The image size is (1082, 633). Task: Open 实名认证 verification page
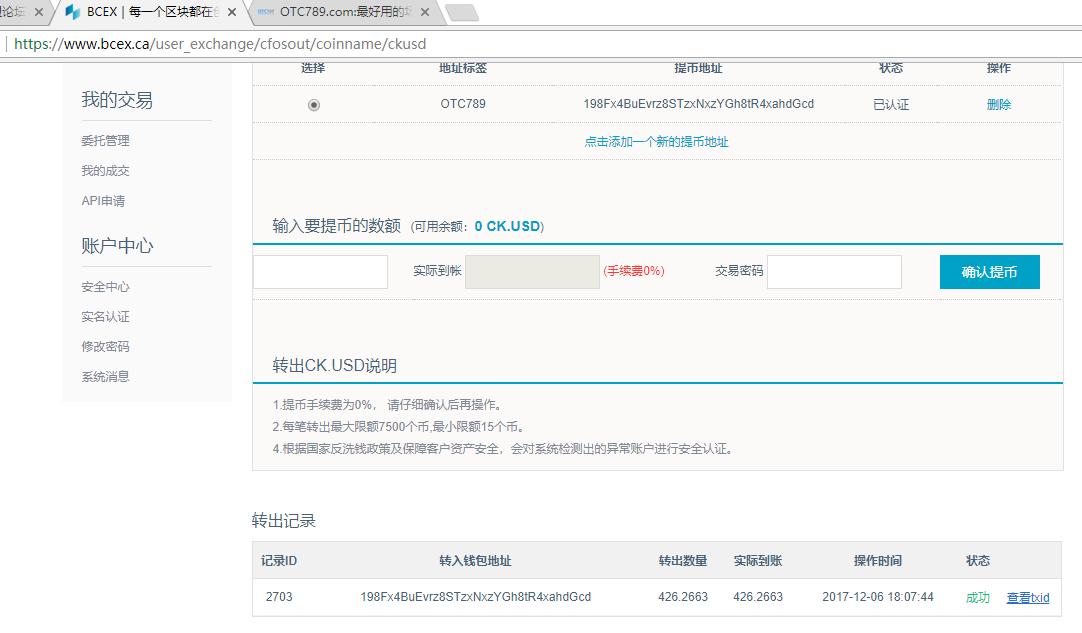(103, 316)
